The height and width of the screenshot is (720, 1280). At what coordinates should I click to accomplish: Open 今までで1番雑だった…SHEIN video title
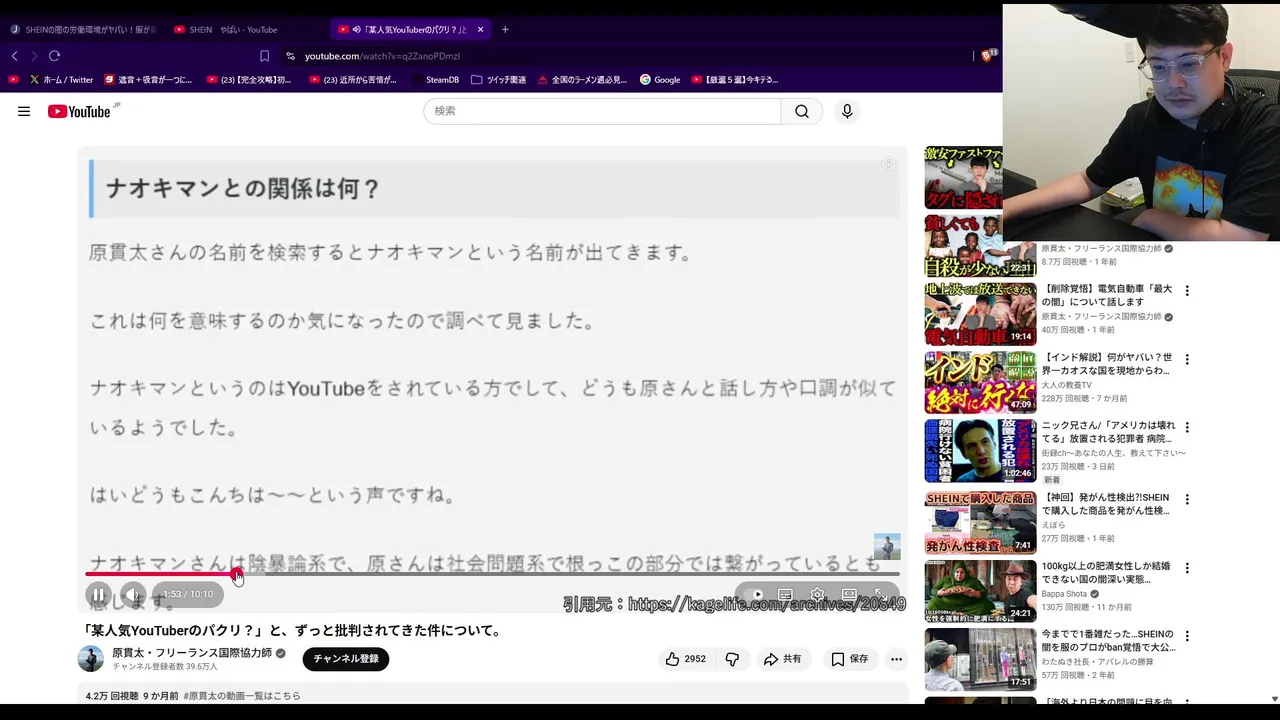tap(1108, 641)
